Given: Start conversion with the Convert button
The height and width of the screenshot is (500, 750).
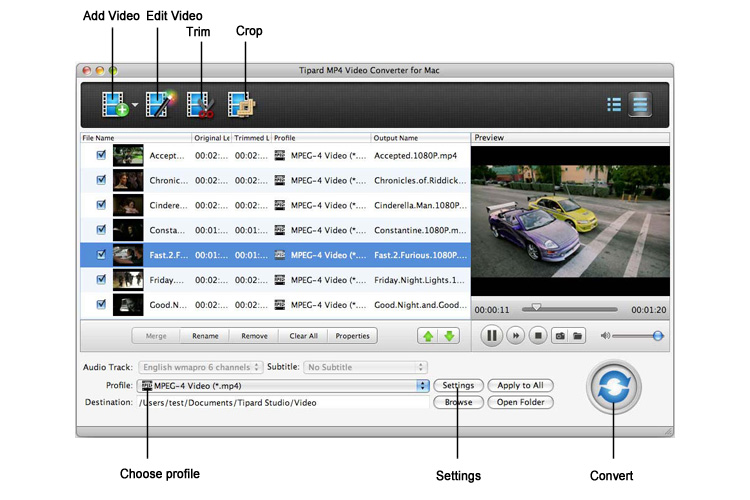Looking at the screenshot, I should [614, 387].
